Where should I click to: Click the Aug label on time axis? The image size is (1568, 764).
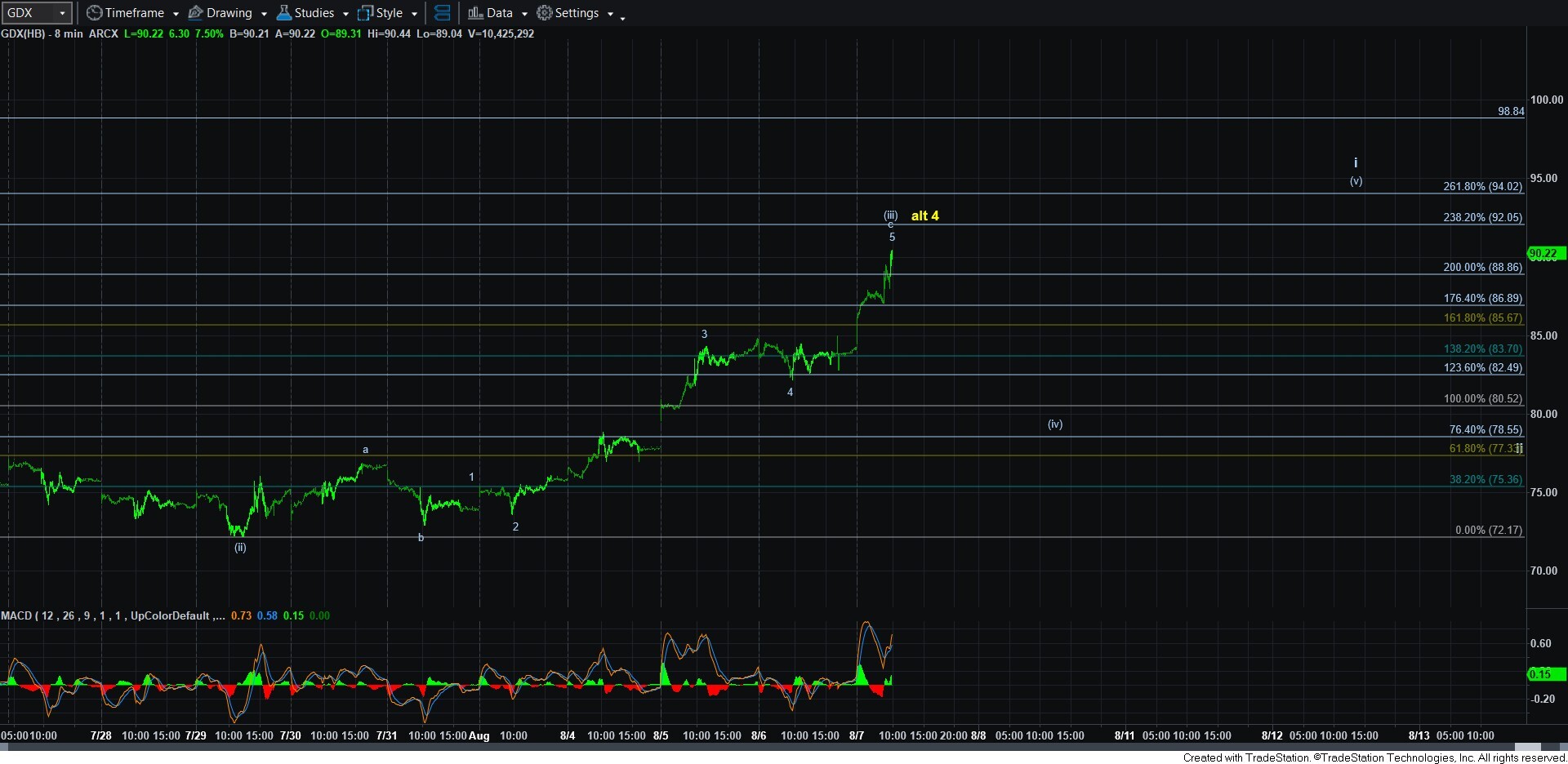(x=479, y=735)
